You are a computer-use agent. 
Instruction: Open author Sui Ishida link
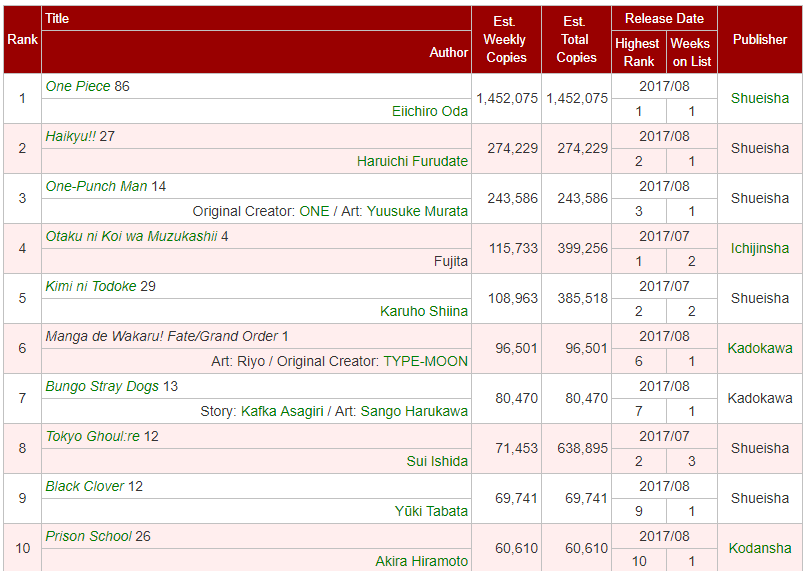click(x=437, y=461)
